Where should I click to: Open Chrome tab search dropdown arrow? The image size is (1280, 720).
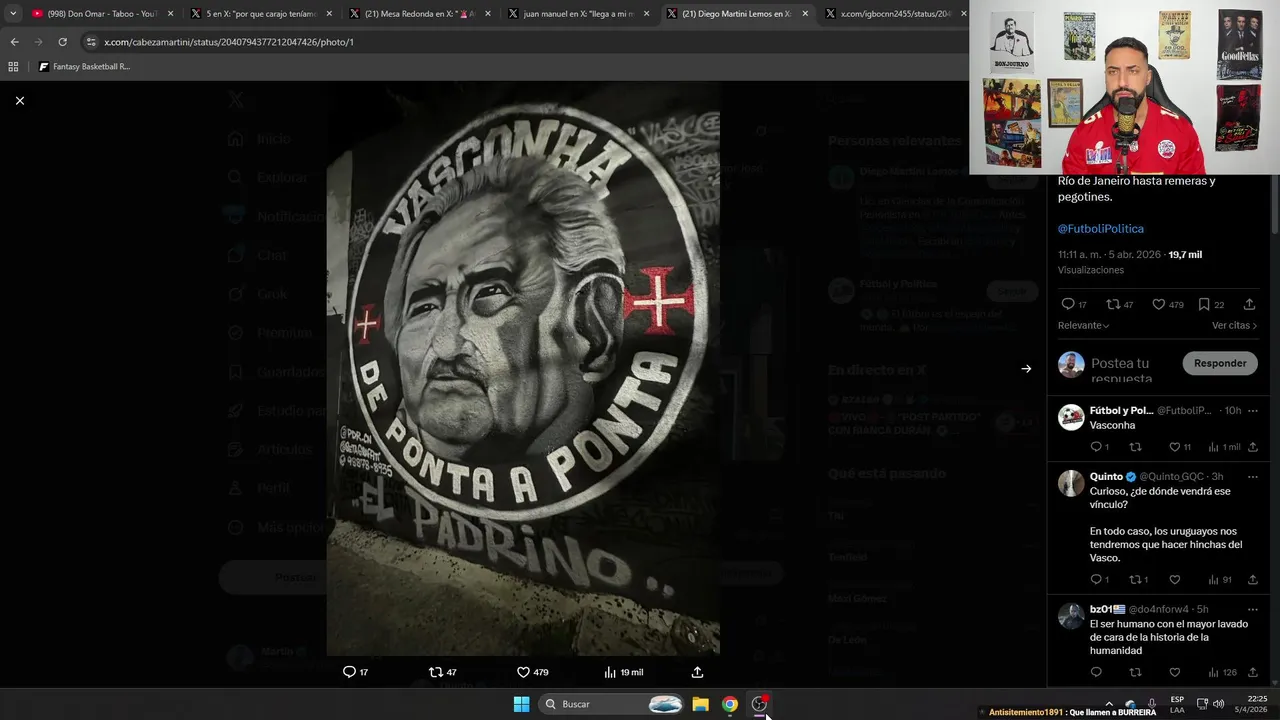(13, 14)
